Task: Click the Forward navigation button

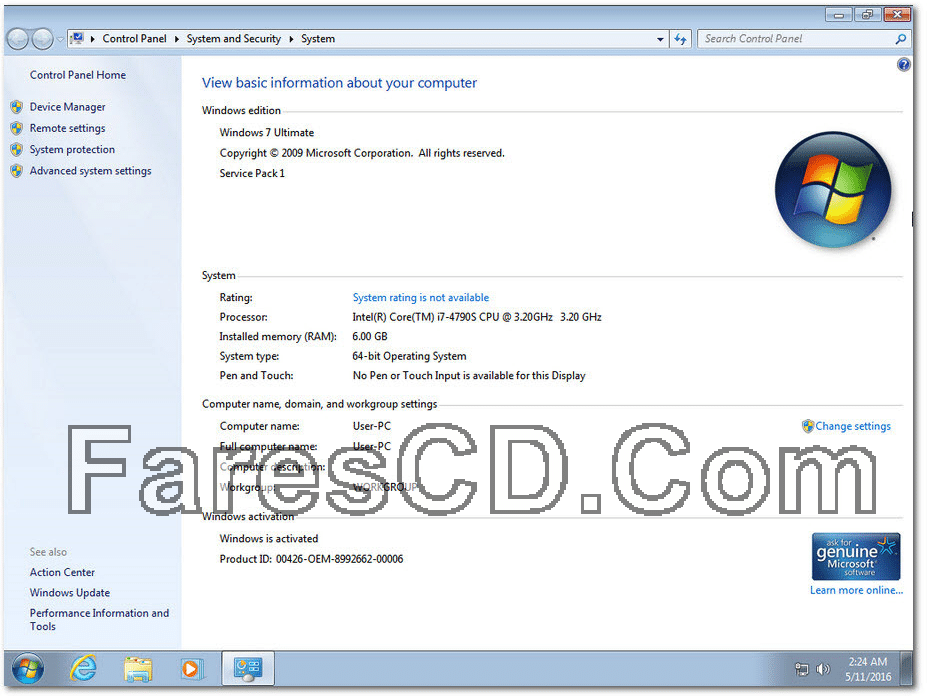Action: pos(42,39)
